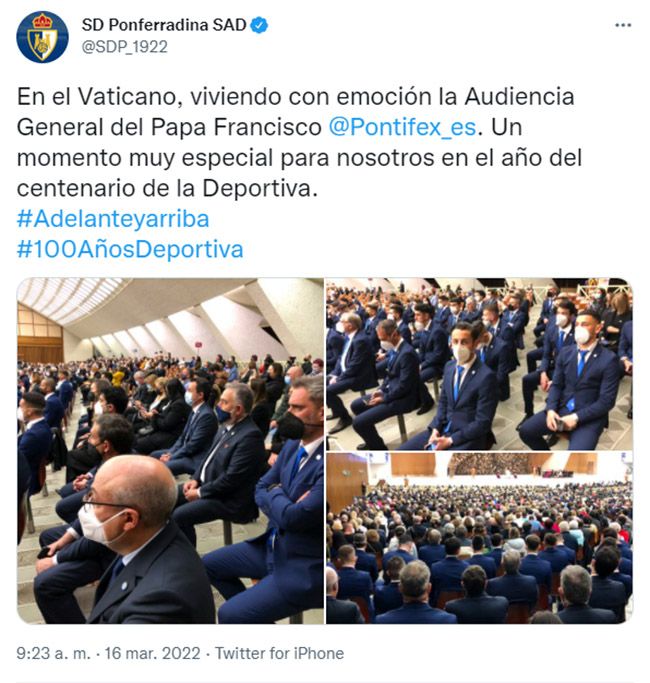
Task: Click the Twitter for iPhone source label
Action: point(279,653)
